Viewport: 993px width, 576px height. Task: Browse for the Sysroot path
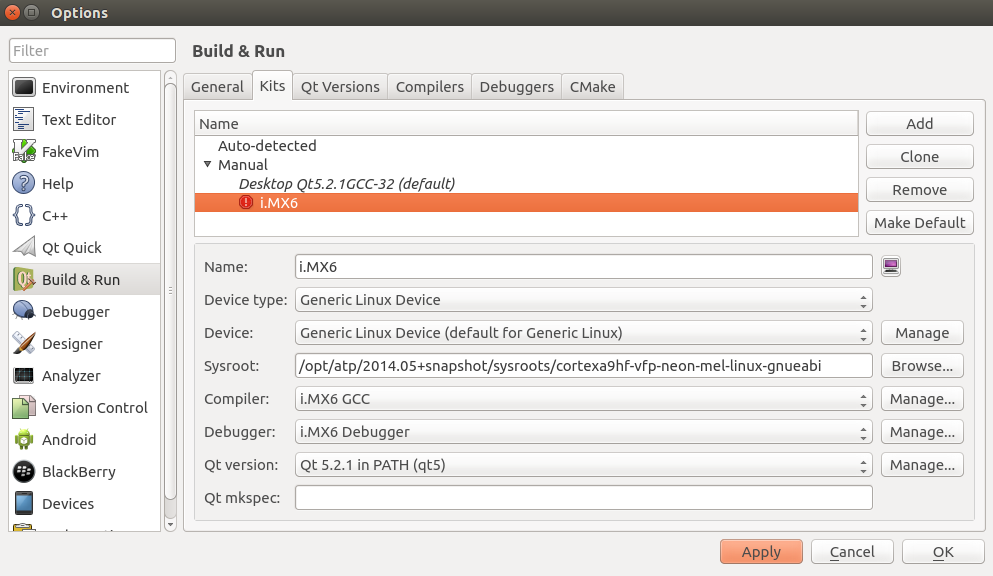(922, 366)
